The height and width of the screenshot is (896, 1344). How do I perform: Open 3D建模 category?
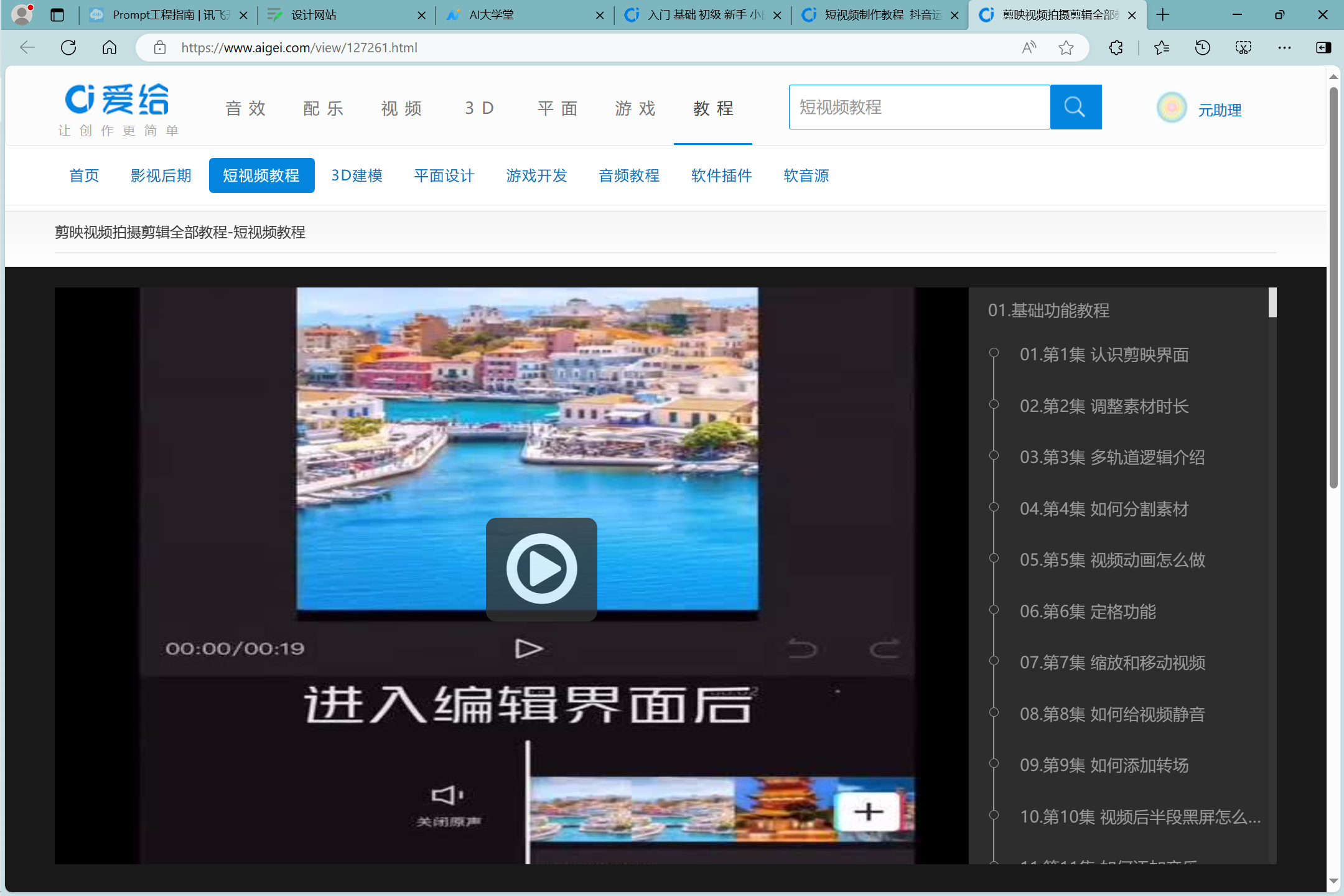pyautogui.click(x=357, y=175)
